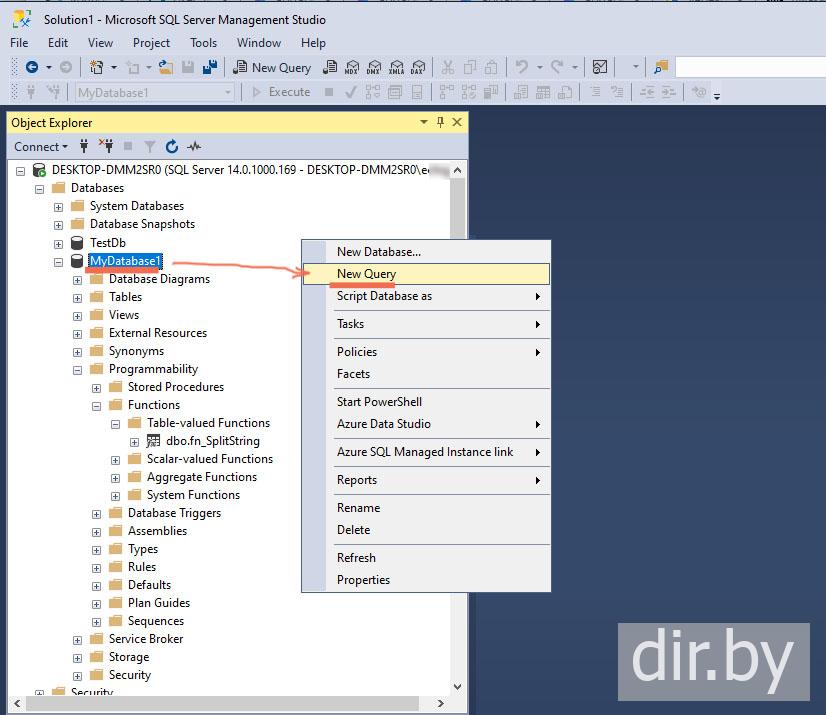Image resolution: width=826 pixels, height=715 pixels.
Task: Click the Navigate Backward arrow icon
Action: tap(32, 67)
